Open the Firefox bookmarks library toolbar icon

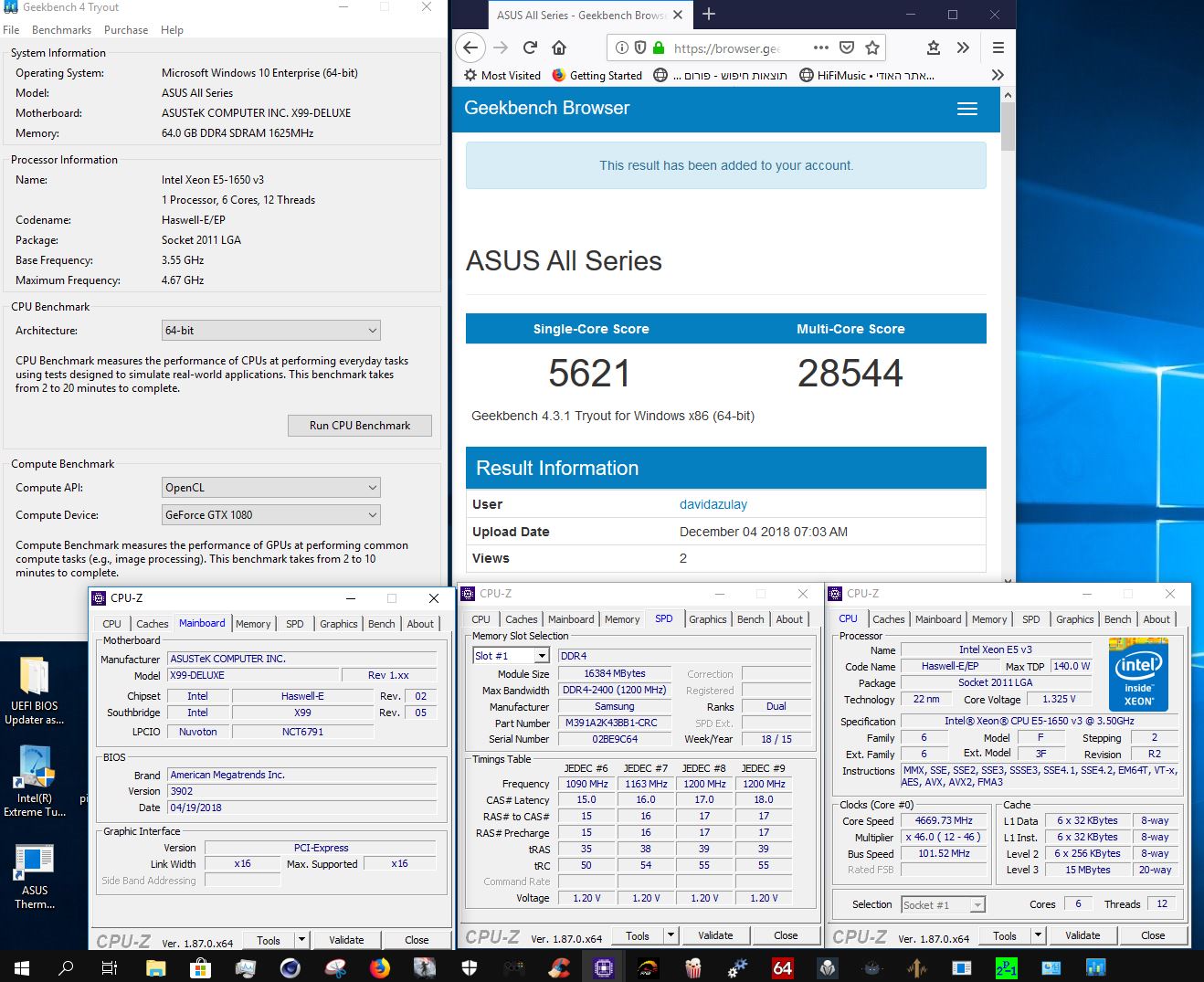[x=933, y=48]
